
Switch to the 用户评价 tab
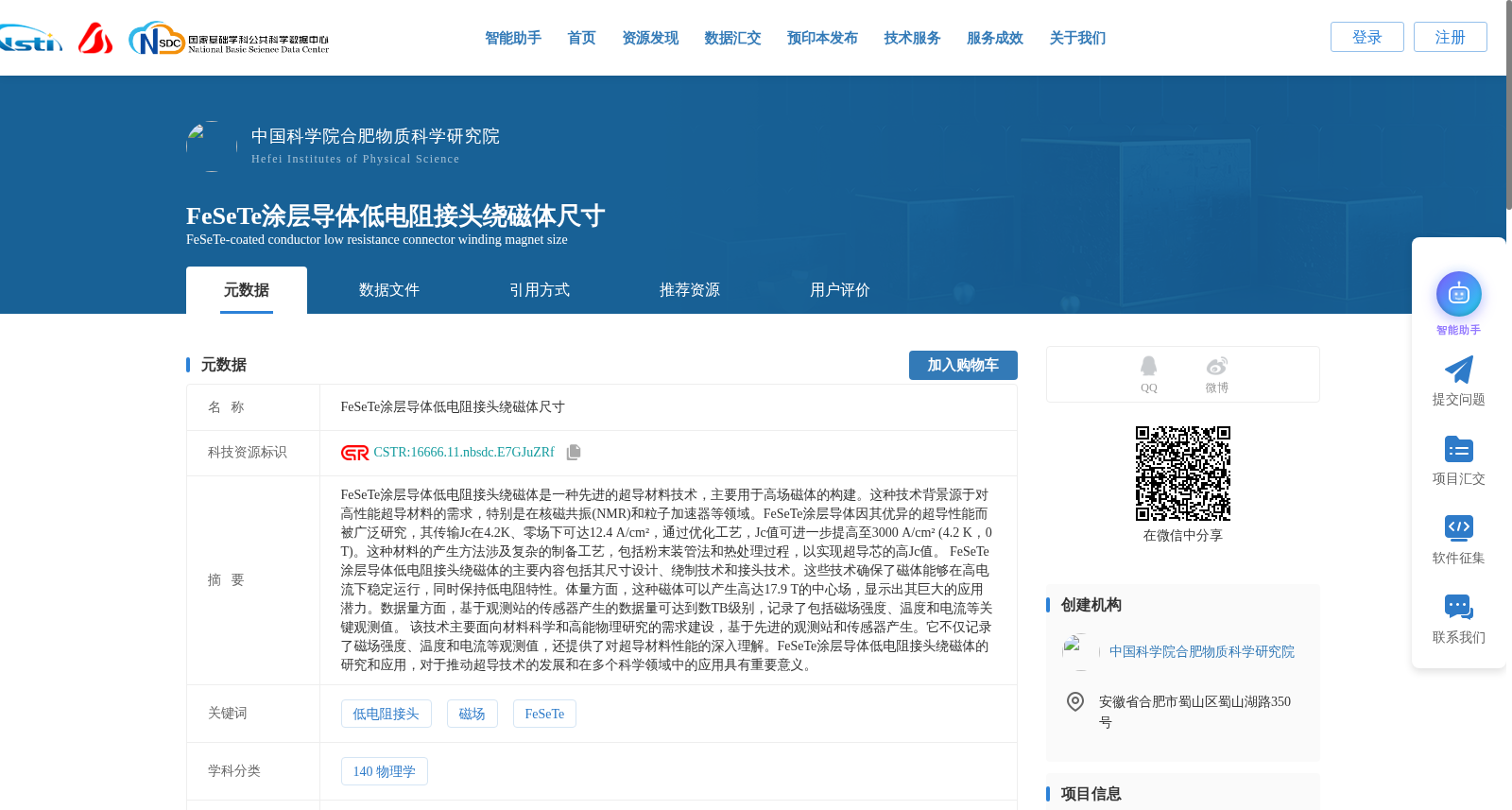tap(840, 290)
